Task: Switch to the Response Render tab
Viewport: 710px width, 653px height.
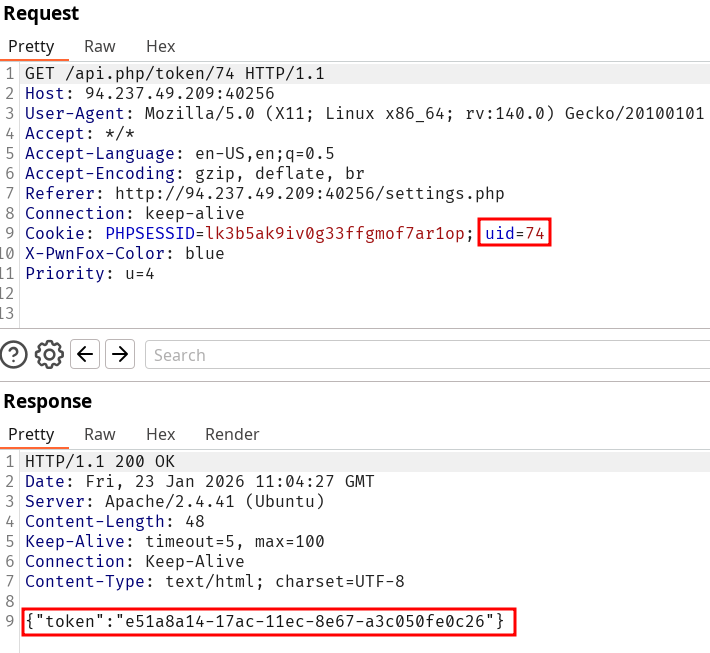Action: [x=232, y=434]
